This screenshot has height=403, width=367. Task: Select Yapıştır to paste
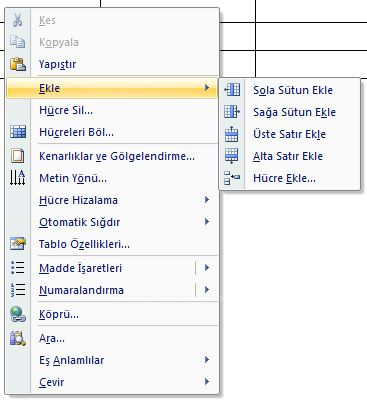click(x=112, y=64)
